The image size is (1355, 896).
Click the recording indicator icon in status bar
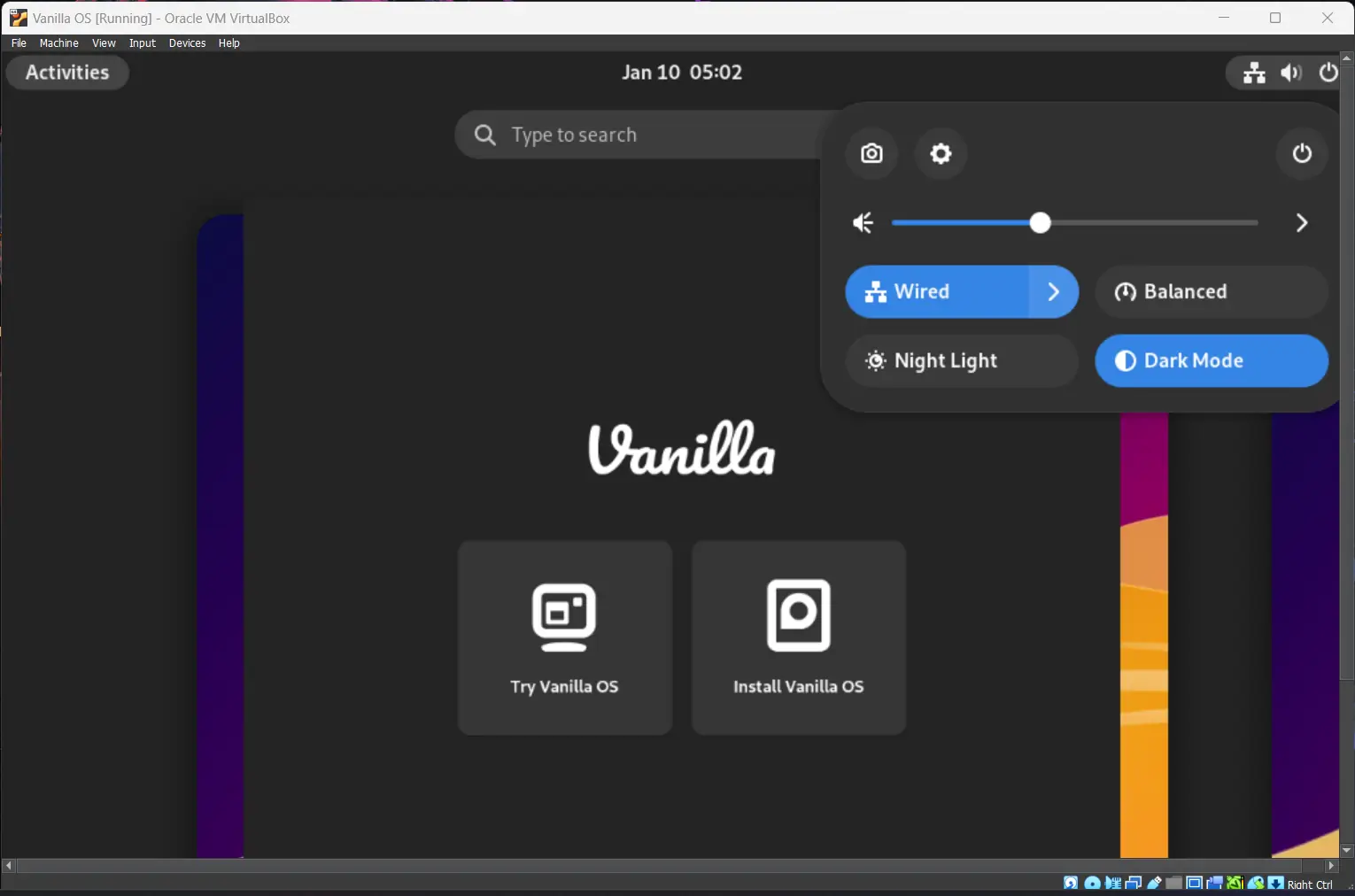tap(1214, 884)
